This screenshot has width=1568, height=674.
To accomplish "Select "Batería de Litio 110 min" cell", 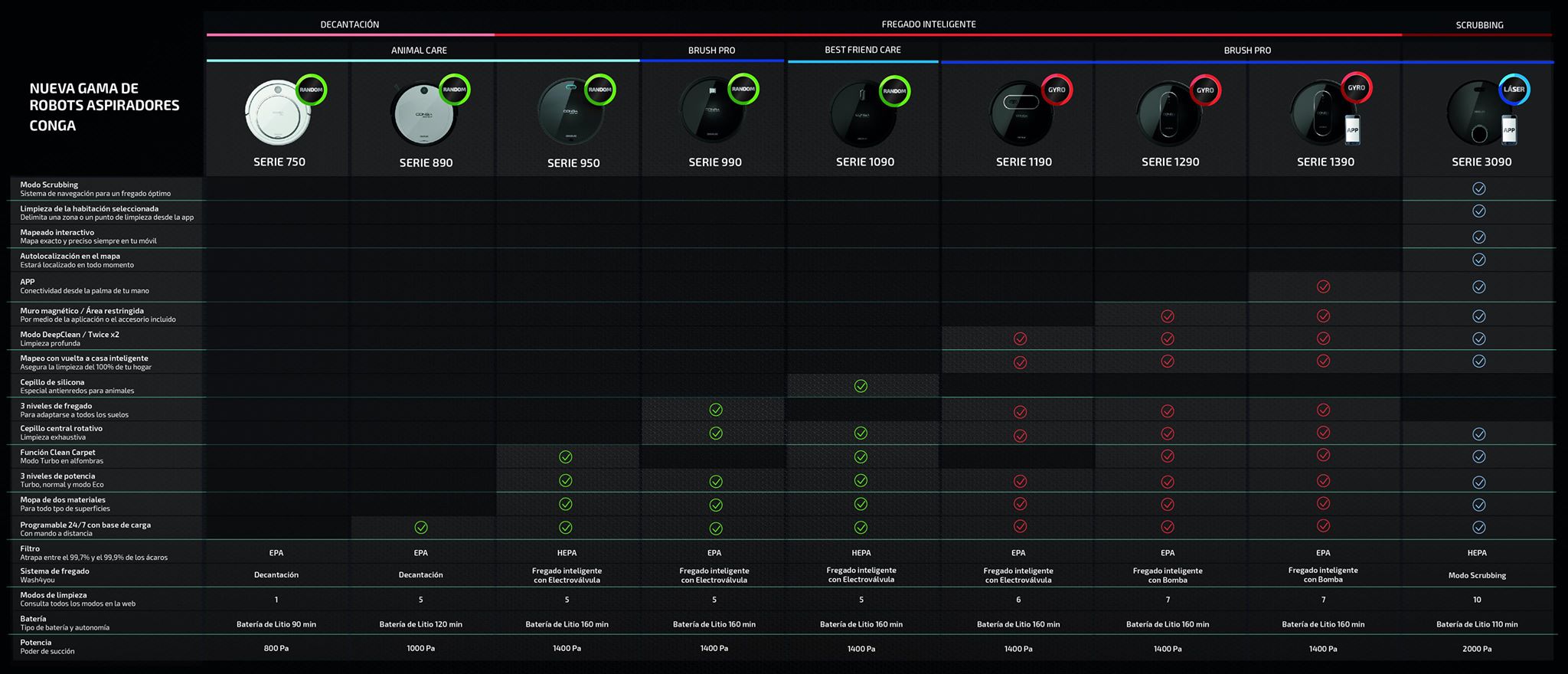I will click(1477, 624).
